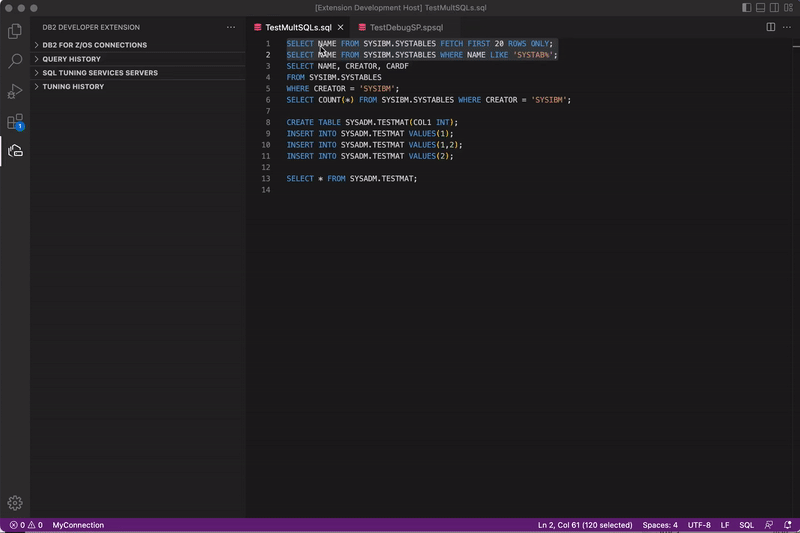
Task: Change the Spaces: 4 indentation setting
Action: click(x=660, y=525)
